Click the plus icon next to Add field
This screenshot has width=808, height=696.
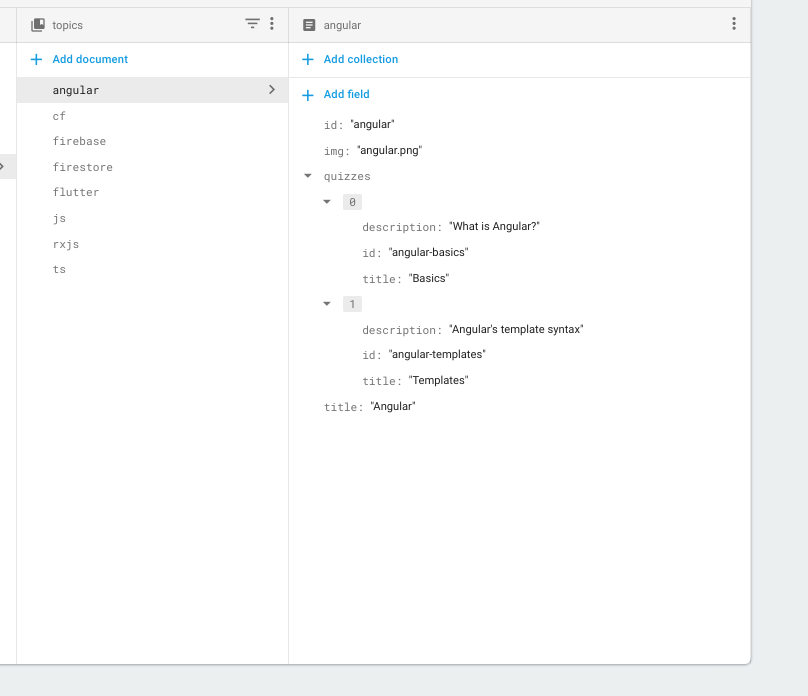307,94
